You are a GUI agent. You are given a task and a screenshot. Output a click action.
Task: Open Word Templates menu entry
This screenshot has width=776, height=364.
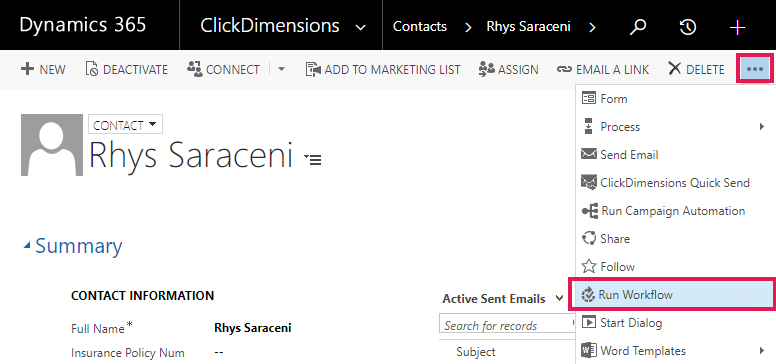[676, 351]
